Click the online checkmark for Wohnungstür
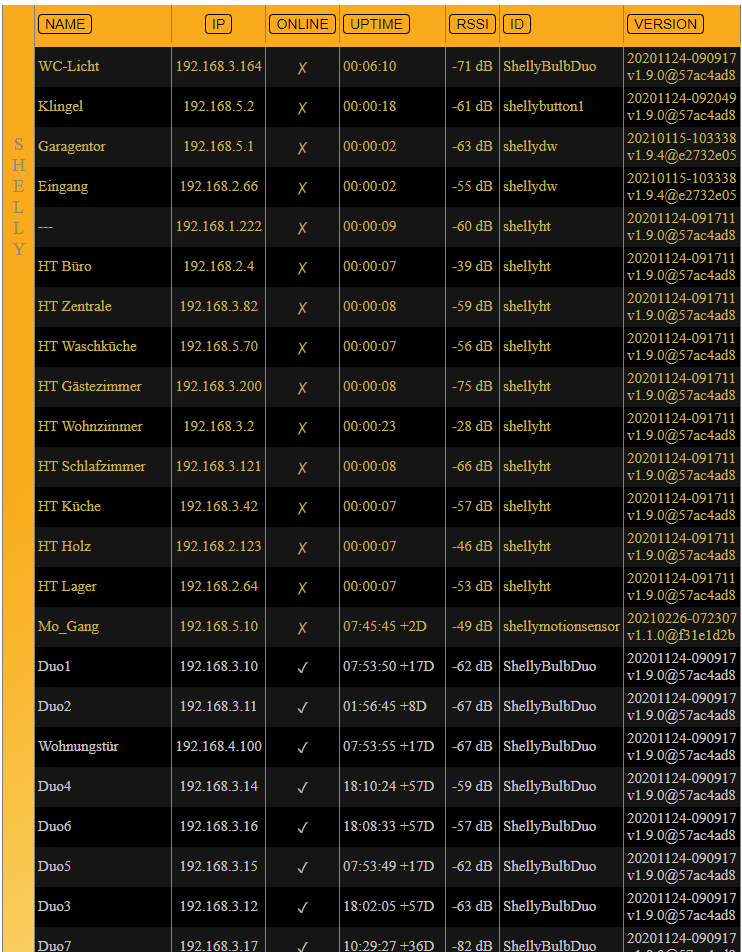This screenshot has width=742, height=952. coord(302,747)
